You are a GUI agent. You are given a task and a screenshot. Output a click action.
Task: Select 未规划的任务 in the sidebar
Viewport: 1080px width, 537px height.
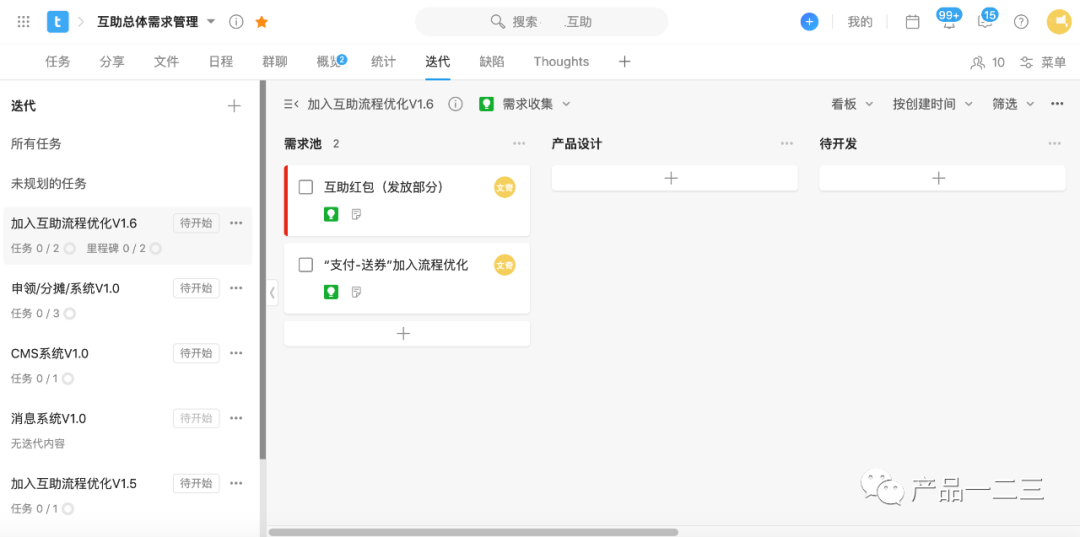[49, 184]
